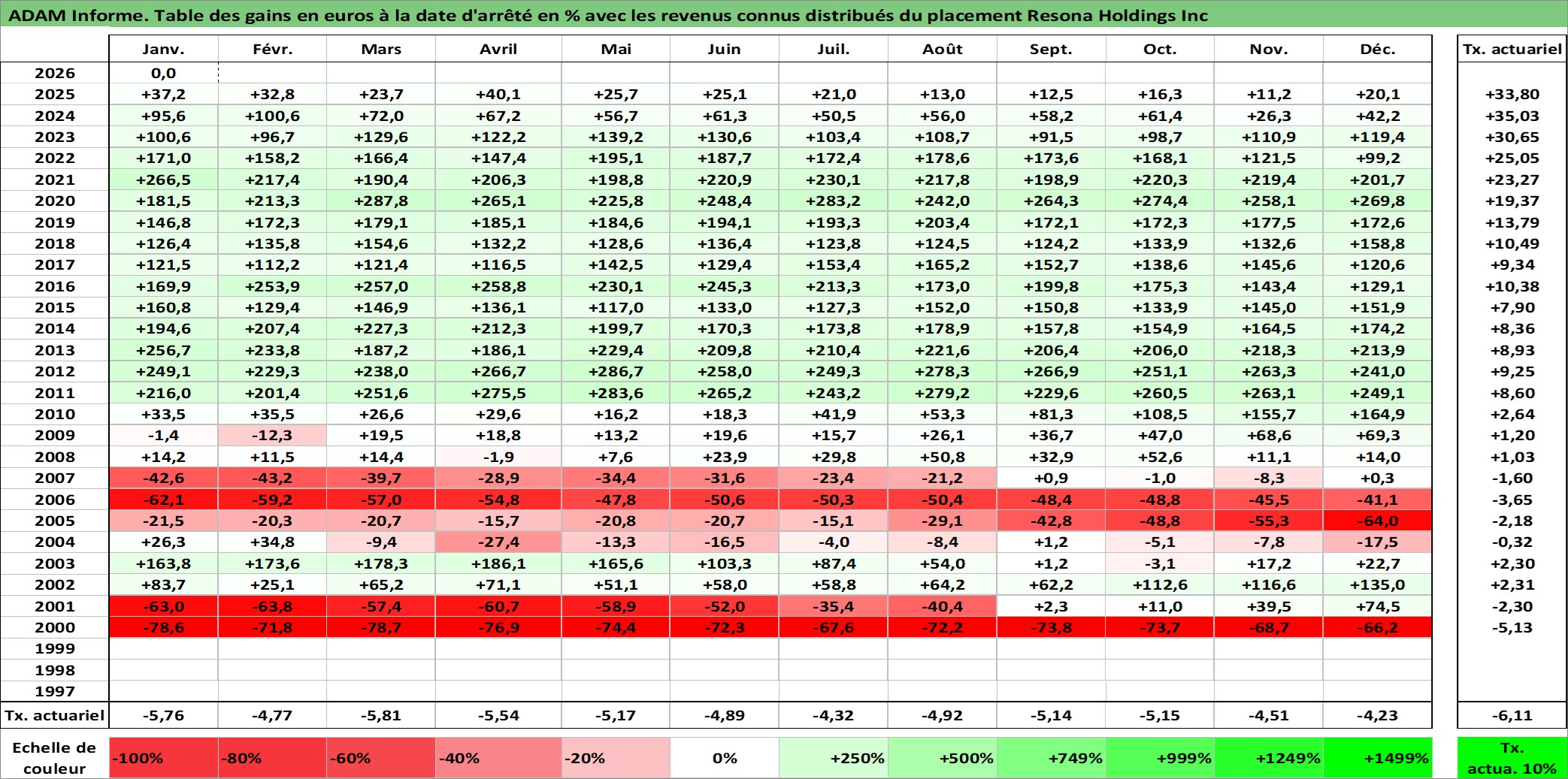Screen dimensions: 1568x779
Task: Click the 2016 April value +258,8
Action: [498, 286]
